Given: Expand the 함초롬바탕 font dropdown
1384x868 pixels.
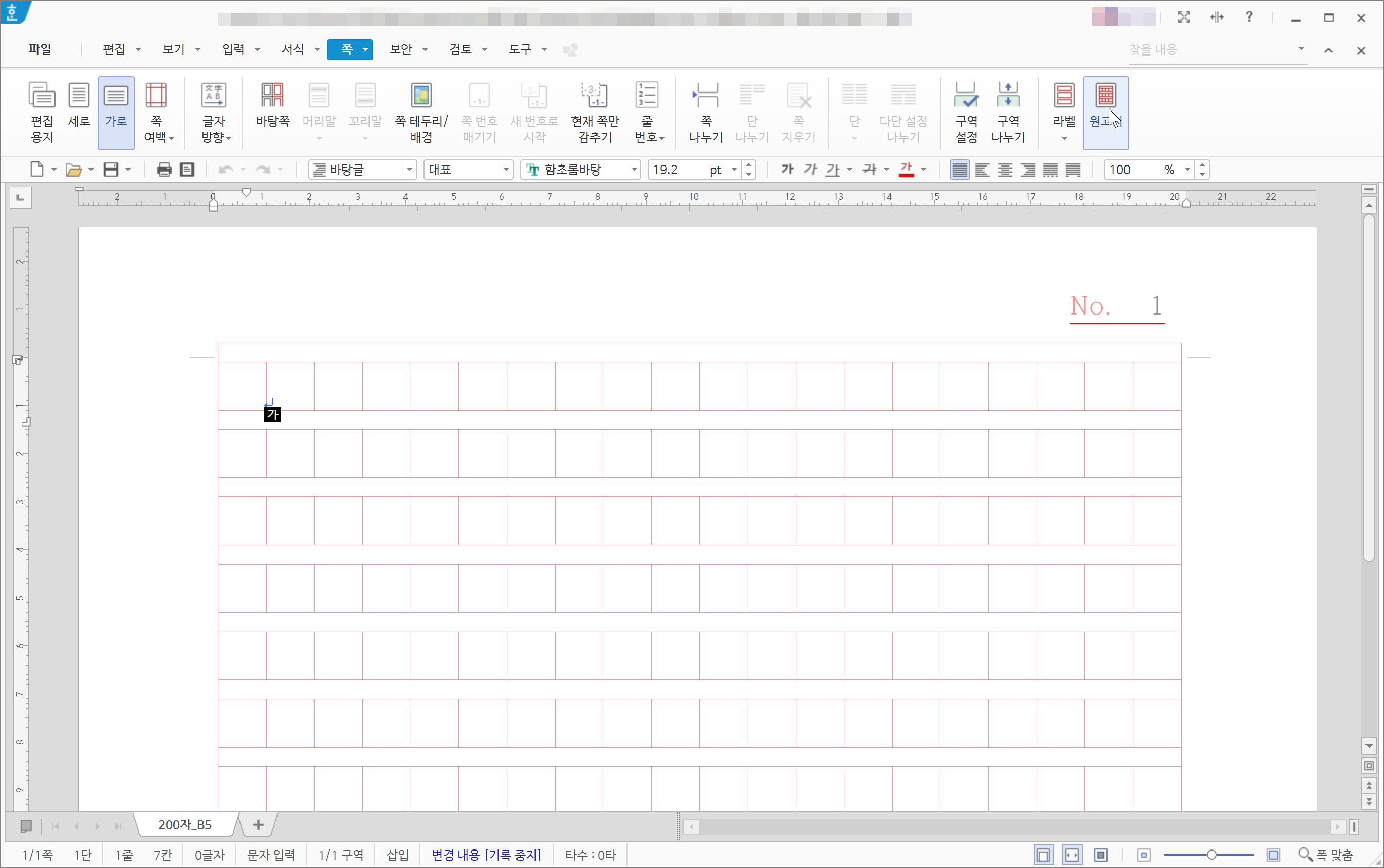Looking at the screenshot, I should 634,170.
